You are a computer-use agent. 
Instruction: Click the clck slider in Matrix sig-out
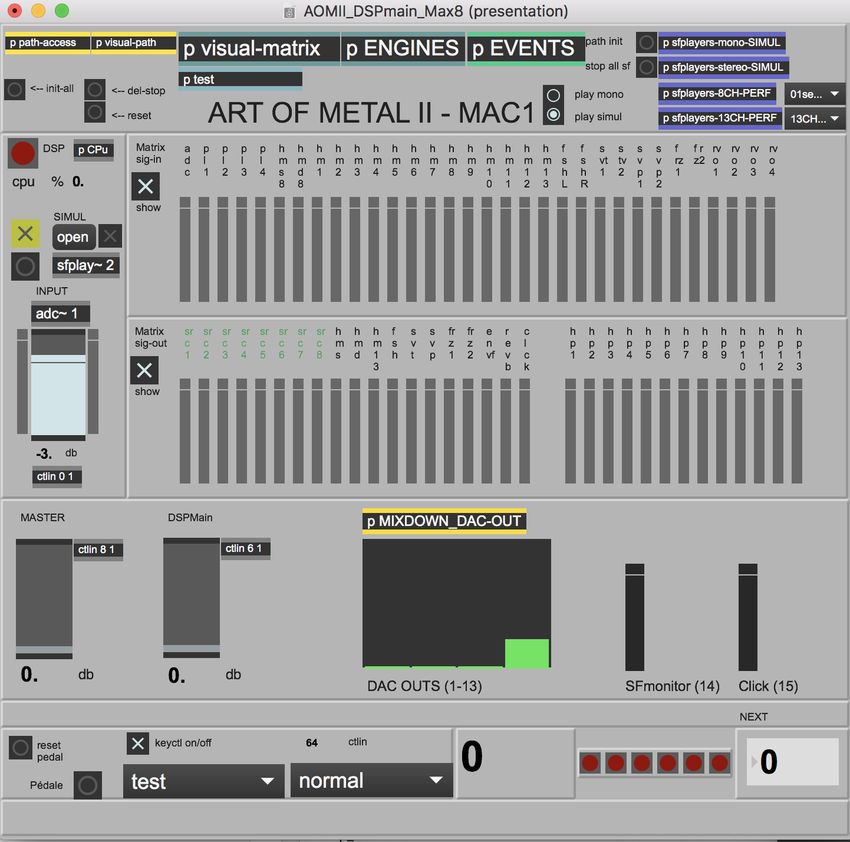click(x=524, y=431)
